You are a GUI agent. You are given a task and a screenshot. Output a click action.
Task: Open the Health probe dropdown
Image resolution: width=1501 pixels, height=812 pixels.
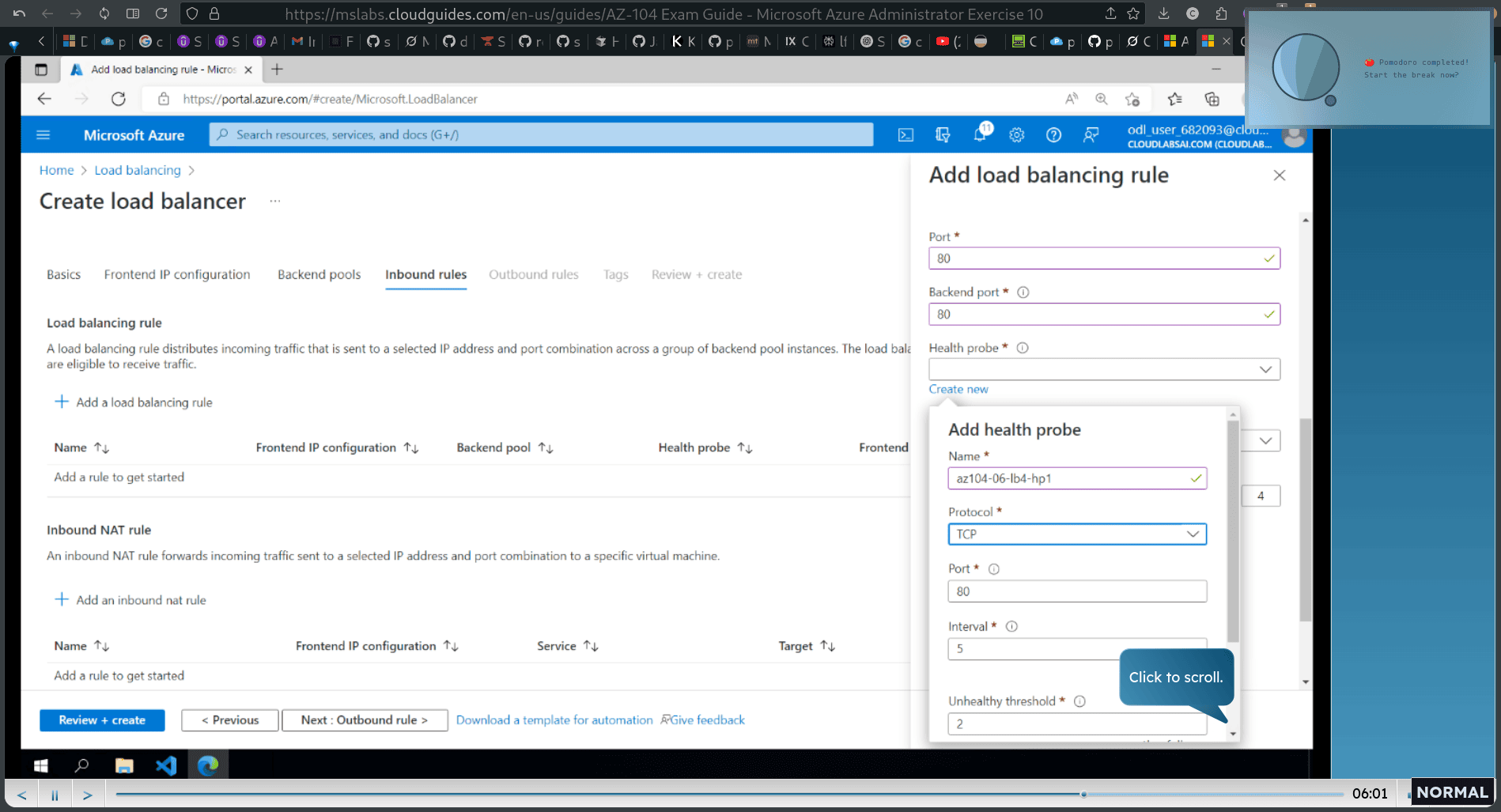pos(1104,369)
